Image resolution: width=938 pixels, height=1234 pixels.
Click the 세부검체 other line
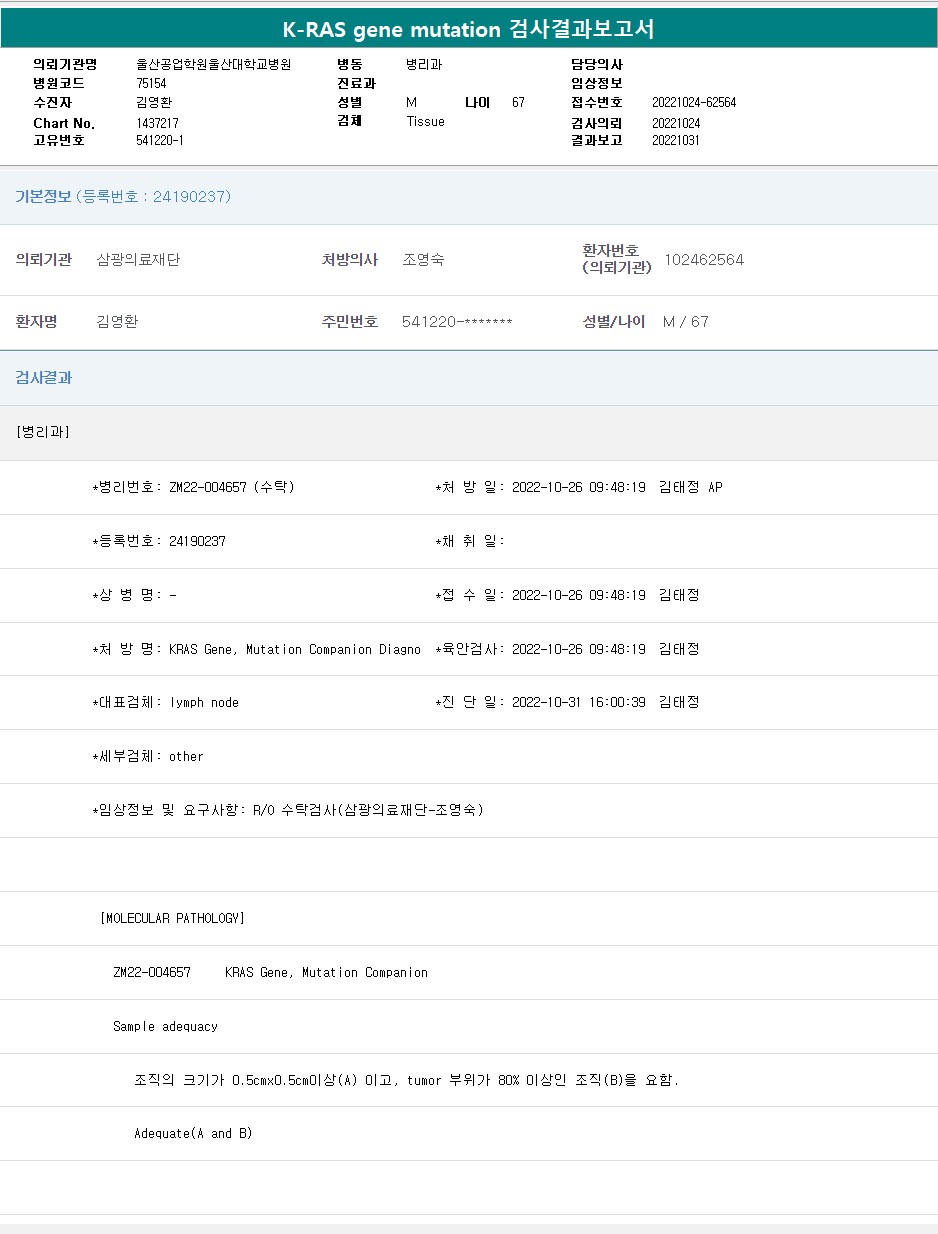tap(148, 757)
